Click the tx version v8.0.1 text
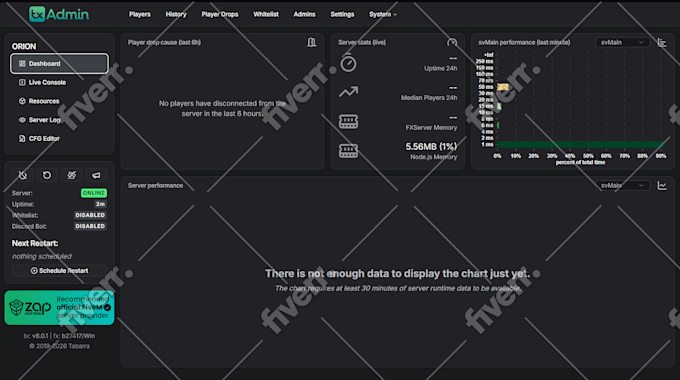 [x=36, y=336]
